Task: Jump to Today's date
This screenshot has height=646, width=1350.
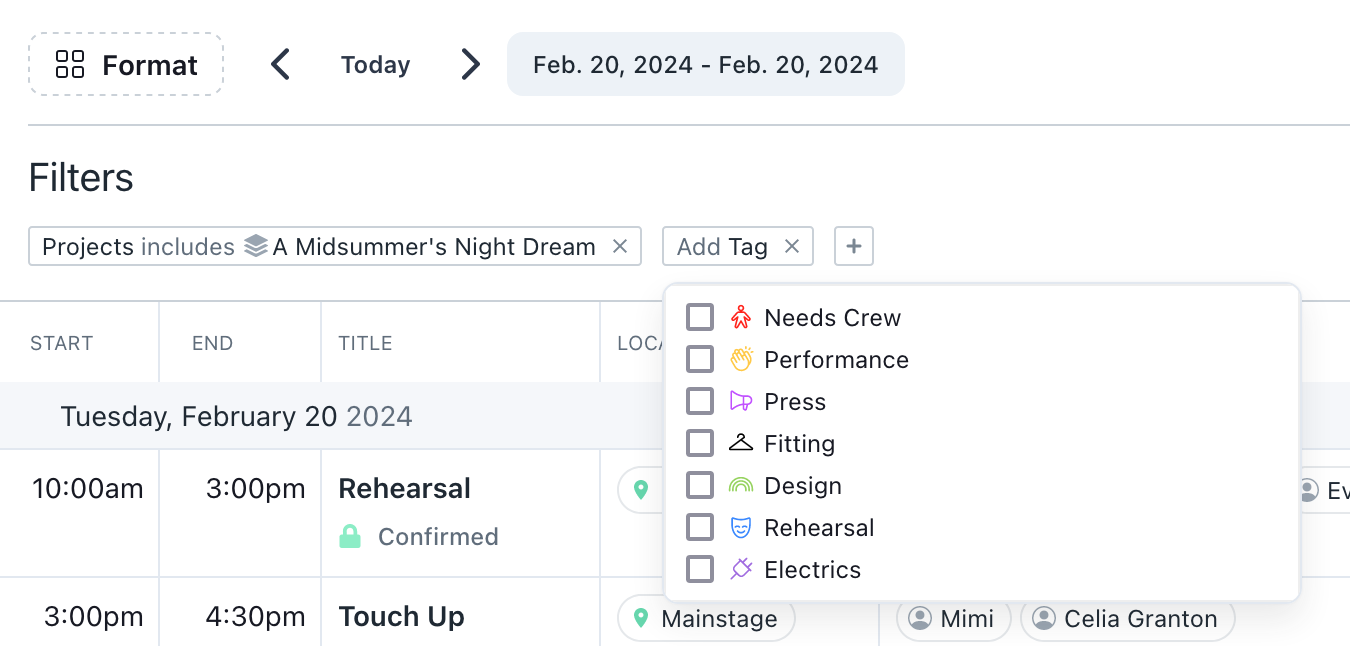Action: coord(375,65)
